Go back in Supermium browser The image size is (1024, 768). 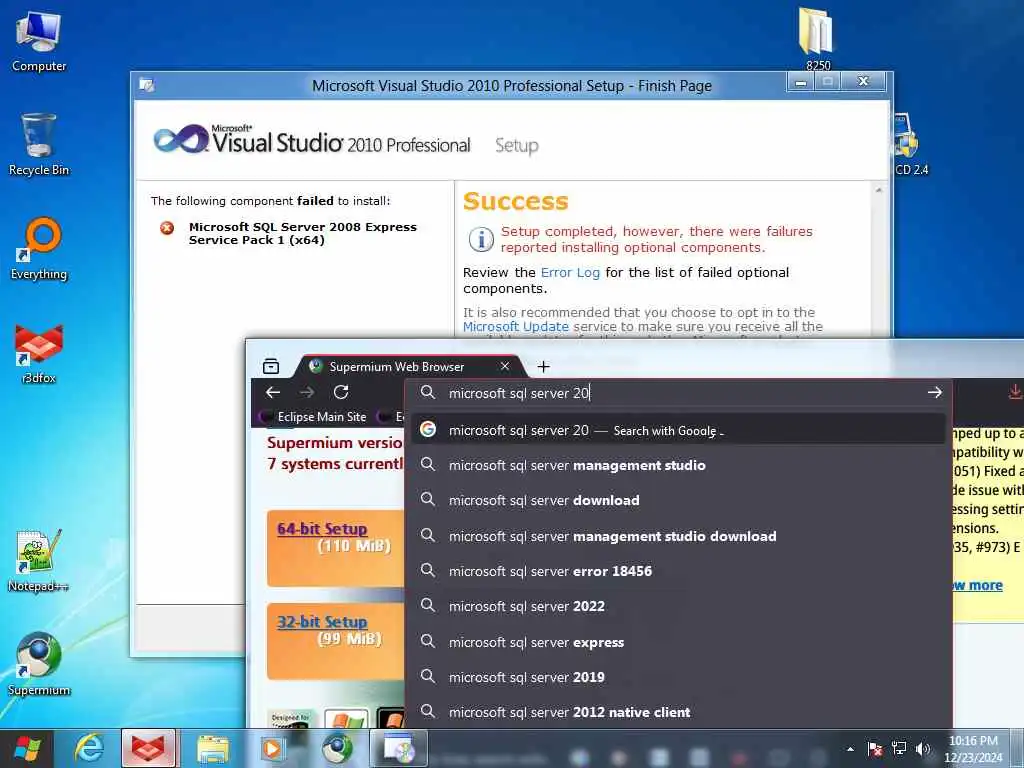tap(273, 392)
